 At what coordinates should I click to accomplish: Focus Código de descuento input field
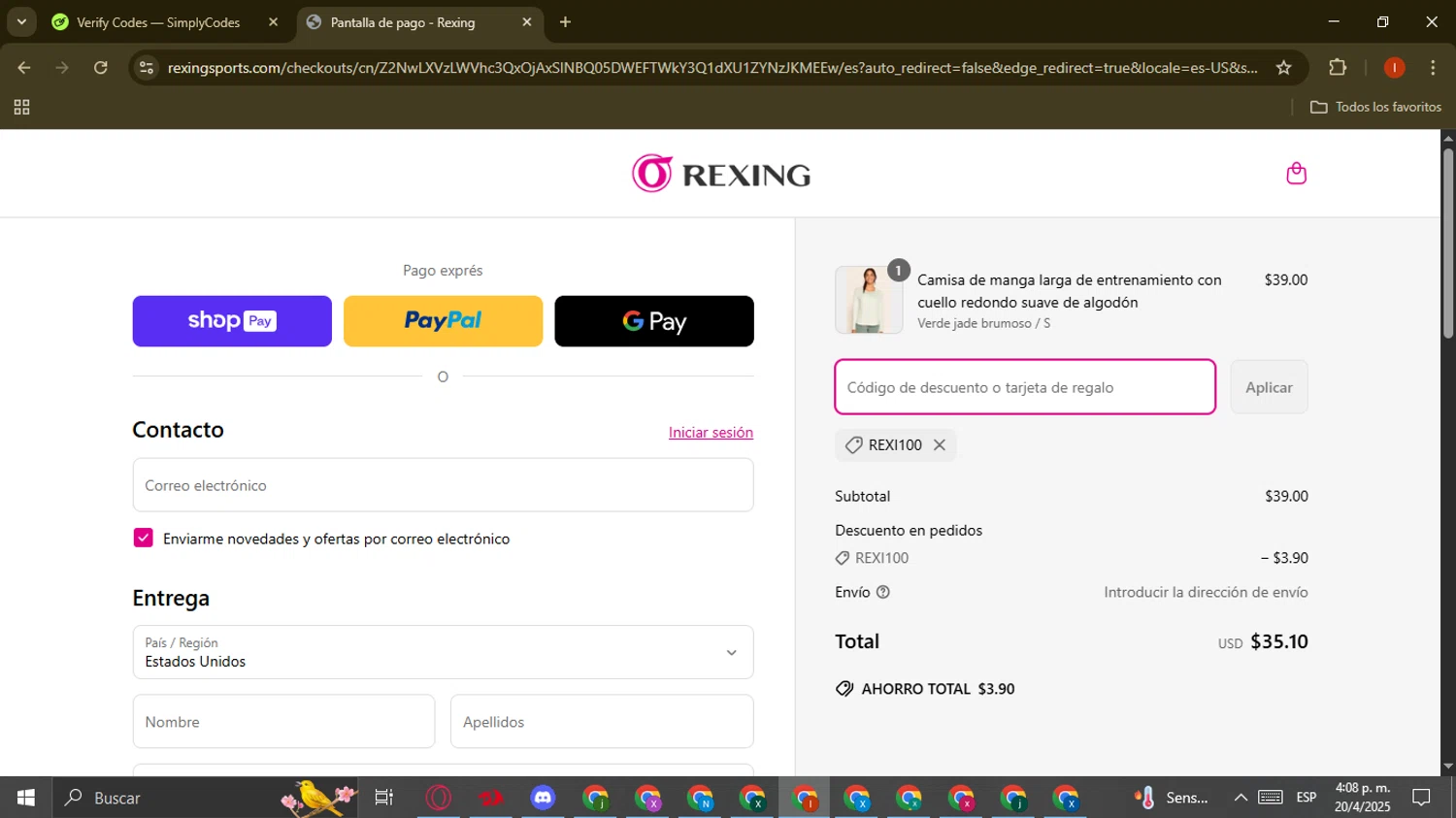1025,387
